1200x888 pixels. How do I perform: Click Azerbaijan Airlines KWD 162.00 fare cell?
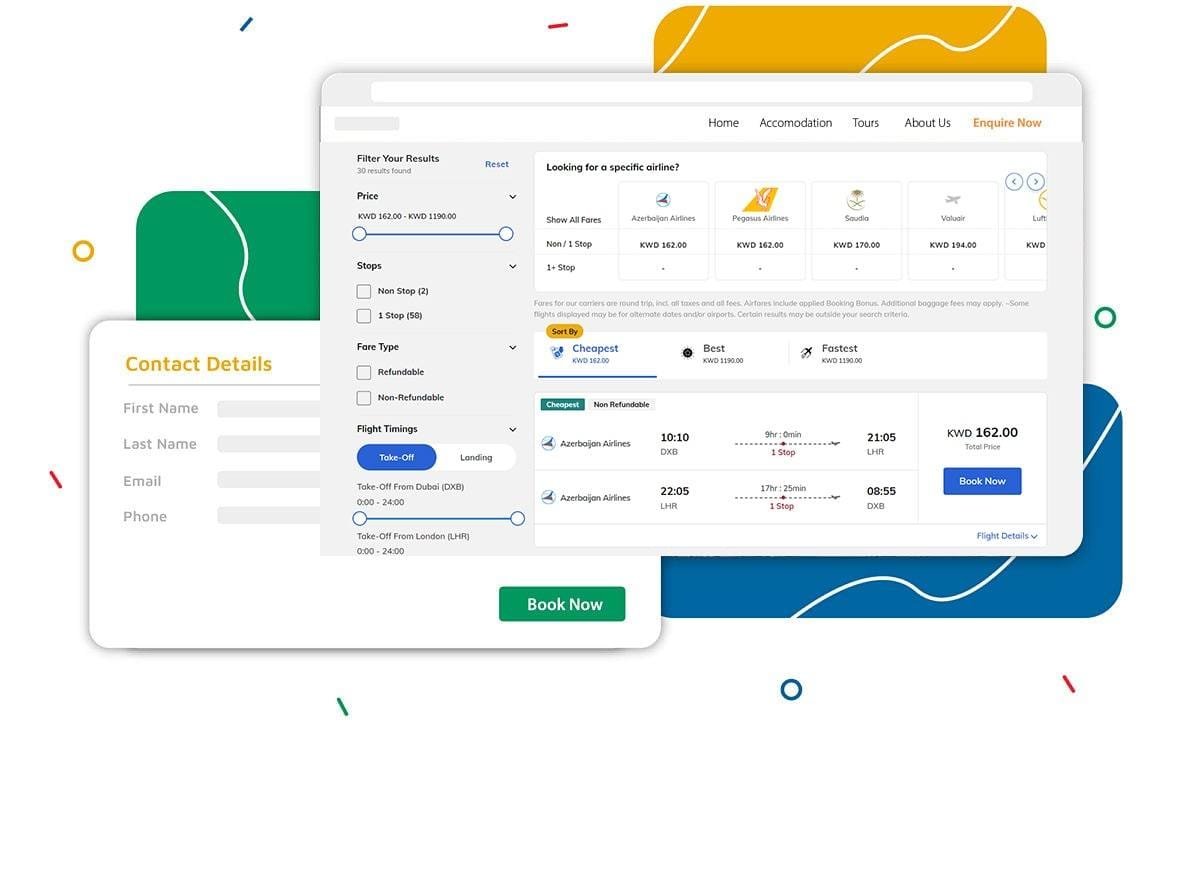click(x=663, y=245)
